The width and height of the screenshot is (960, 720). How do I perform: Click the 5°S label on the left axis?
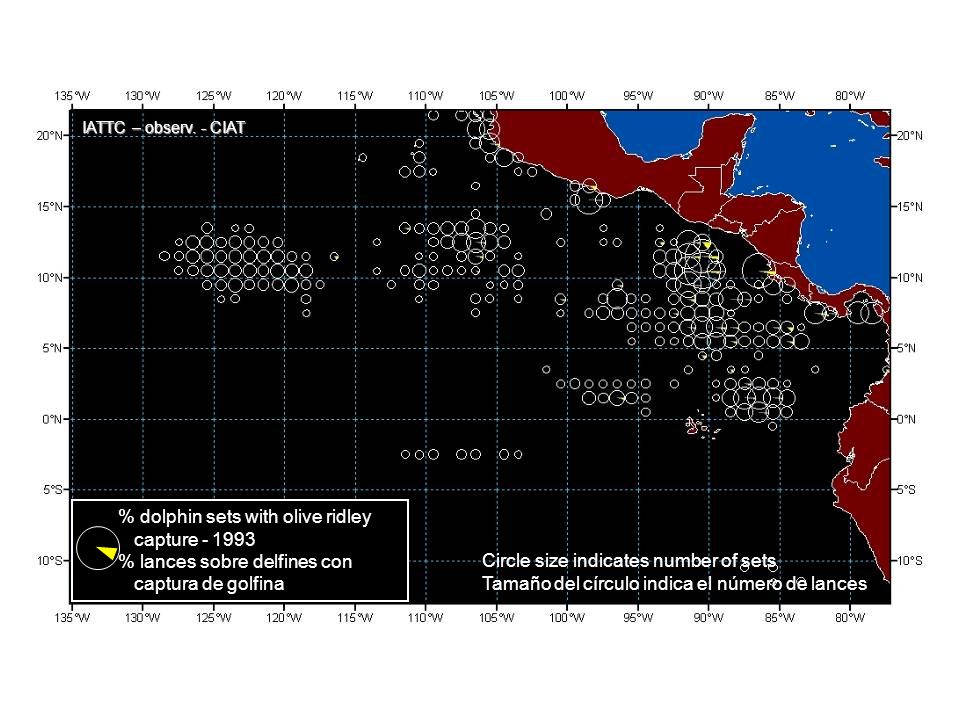pyautogui.click(x=53, y=489)
